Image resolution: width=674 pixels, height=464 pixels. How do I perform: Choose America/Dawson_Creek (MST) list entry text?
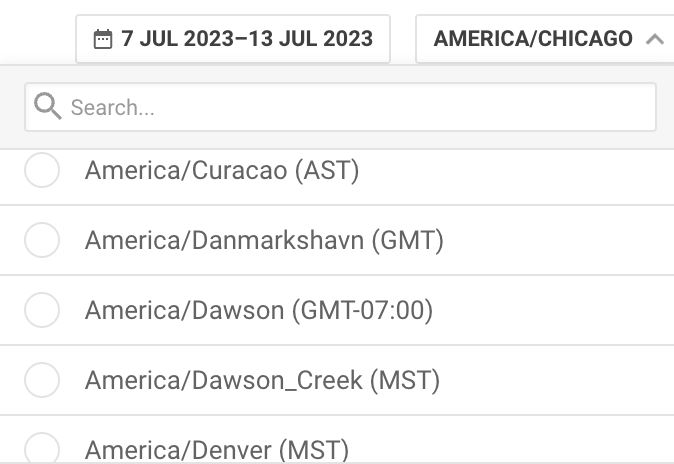point(262,381)
